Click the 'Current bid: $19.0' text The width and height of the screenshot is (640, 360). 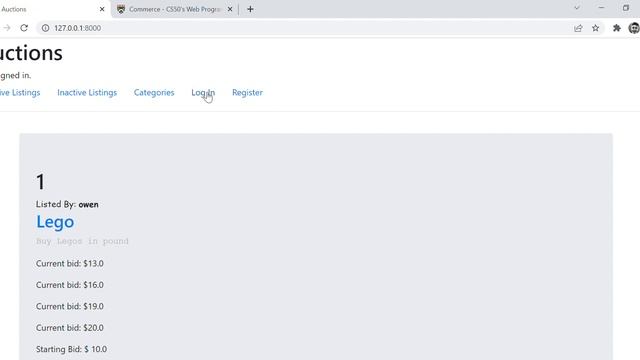[70, 306]
